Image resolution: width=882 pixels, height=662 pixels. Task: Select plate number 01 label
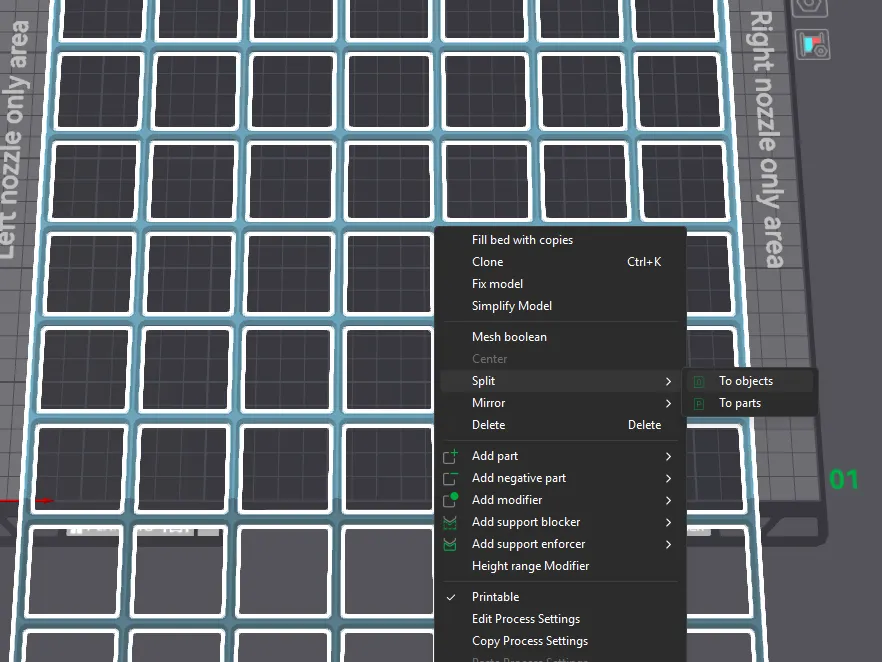[844, 480]
